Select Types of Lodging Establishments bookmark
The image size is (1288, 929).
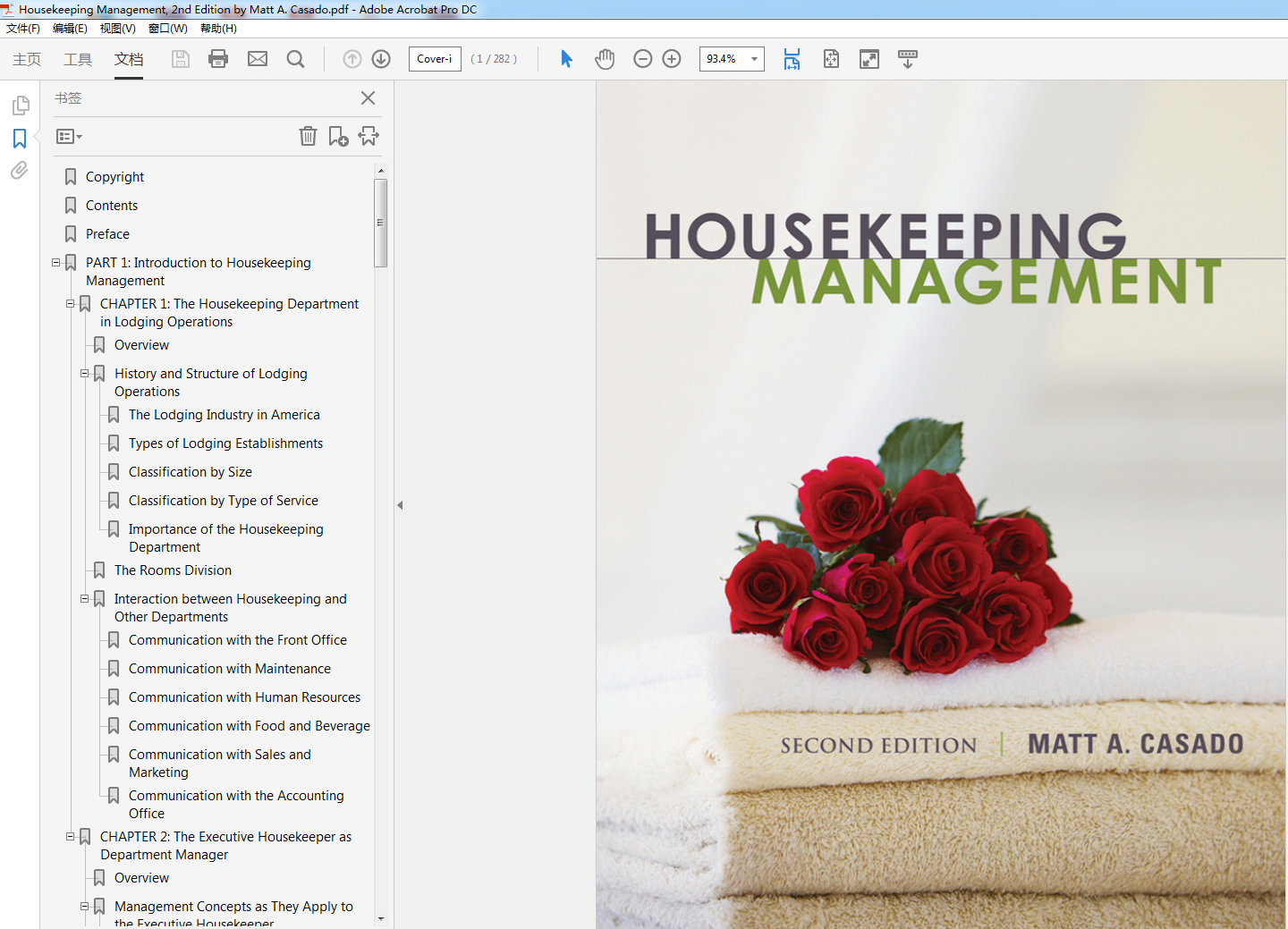coord(225,443)
